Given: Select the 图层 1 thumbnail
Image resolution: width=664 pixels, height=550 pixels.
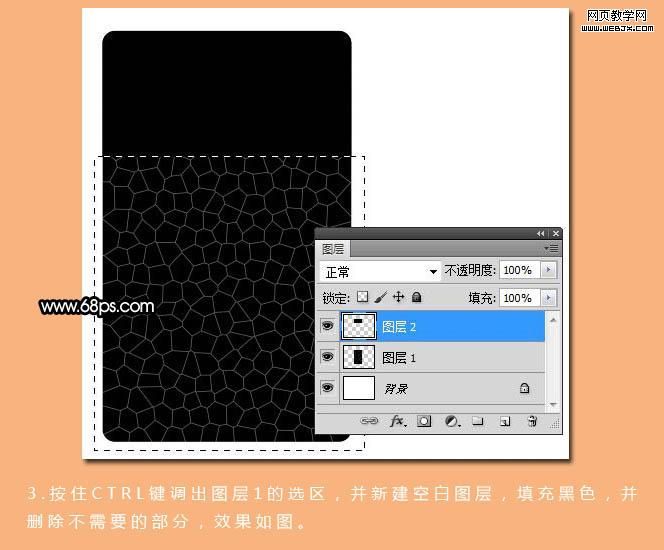Looking at the screenshot, I should 358,357.
